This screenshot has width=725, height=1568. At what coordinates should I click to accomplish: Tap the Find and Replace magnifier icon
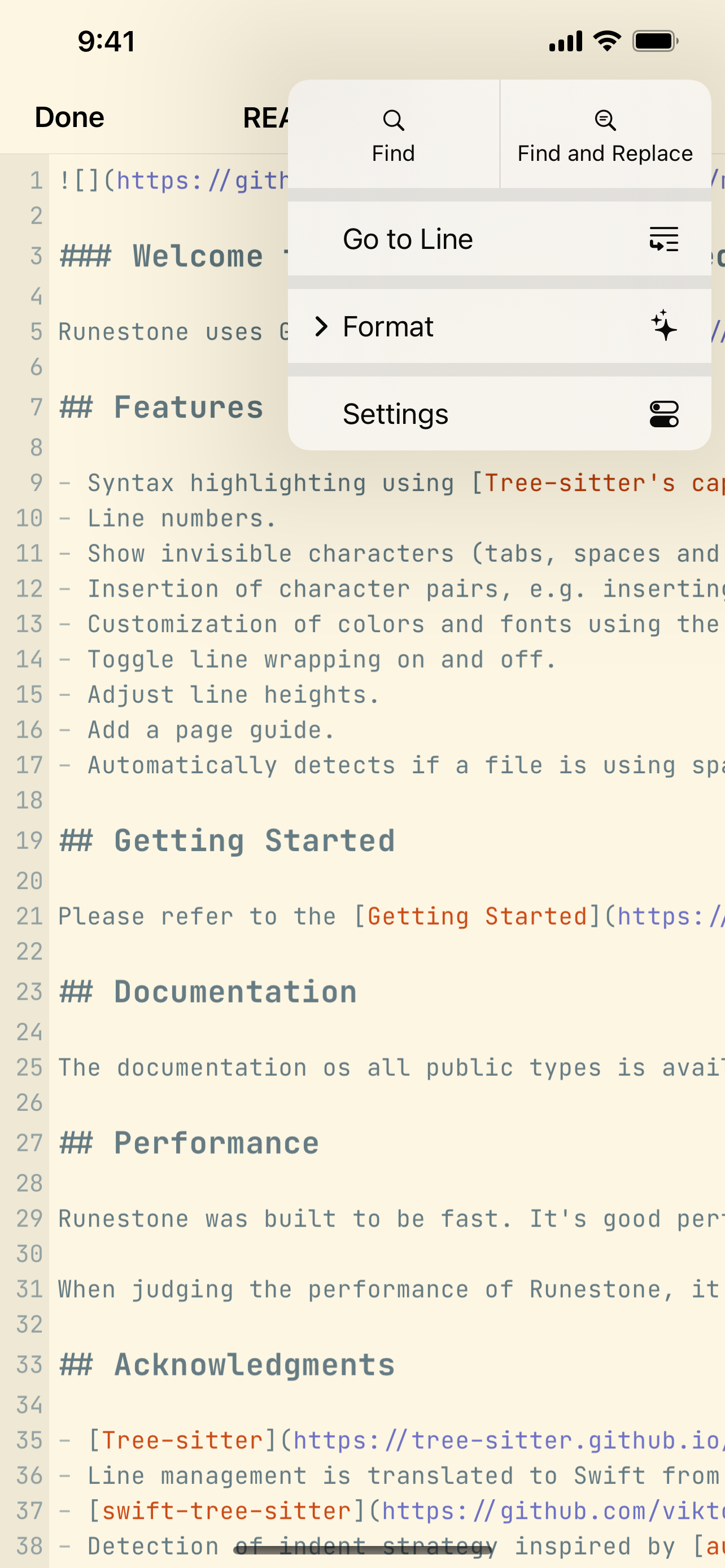click(605, 120)
